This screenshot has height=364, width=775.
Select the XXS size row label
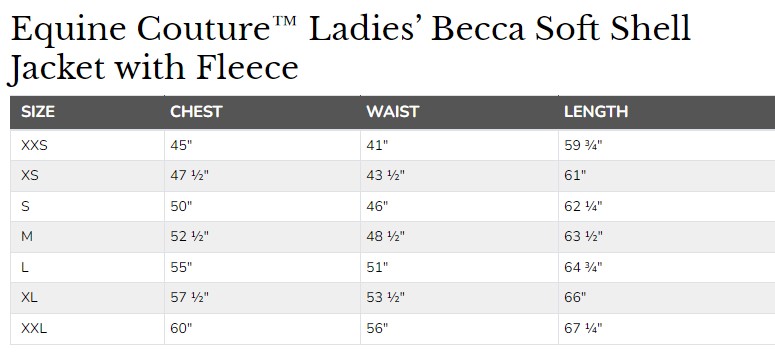click(x=34, y=145)
